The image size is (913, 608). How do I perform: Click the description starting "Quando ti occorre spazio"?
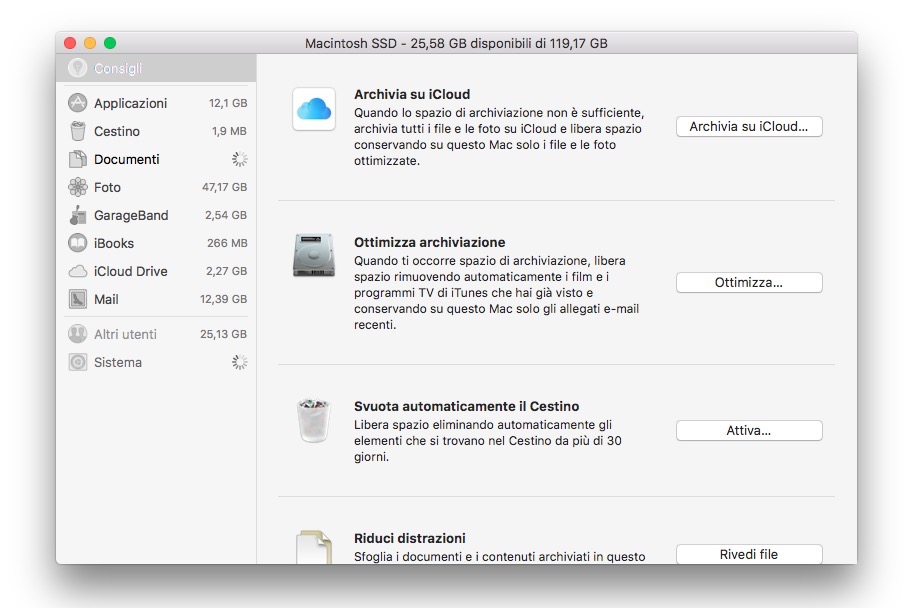(497, 292)
